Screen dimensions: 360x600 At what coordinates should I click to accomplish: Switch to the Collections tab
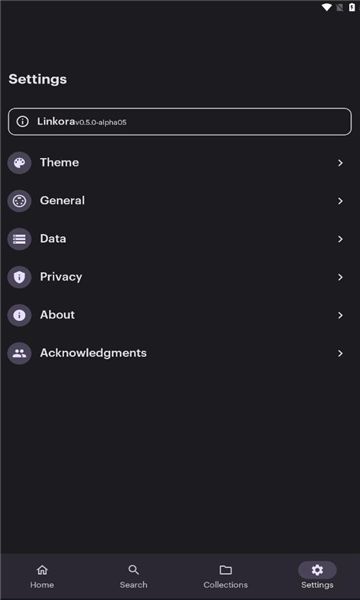[225, 576]
